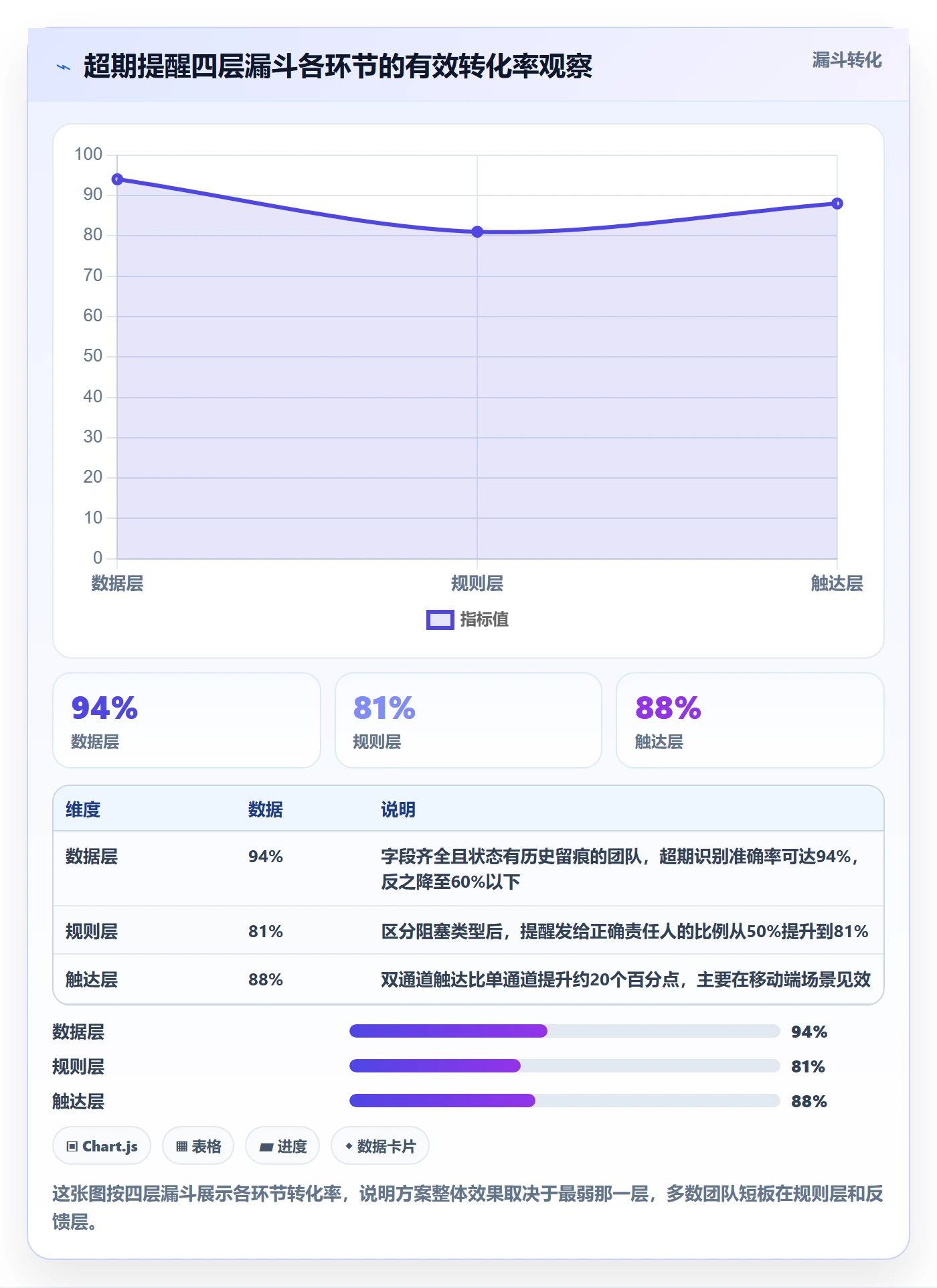Click the 维度 column header
937x1288 pixels.
click(x=83, y=809)
